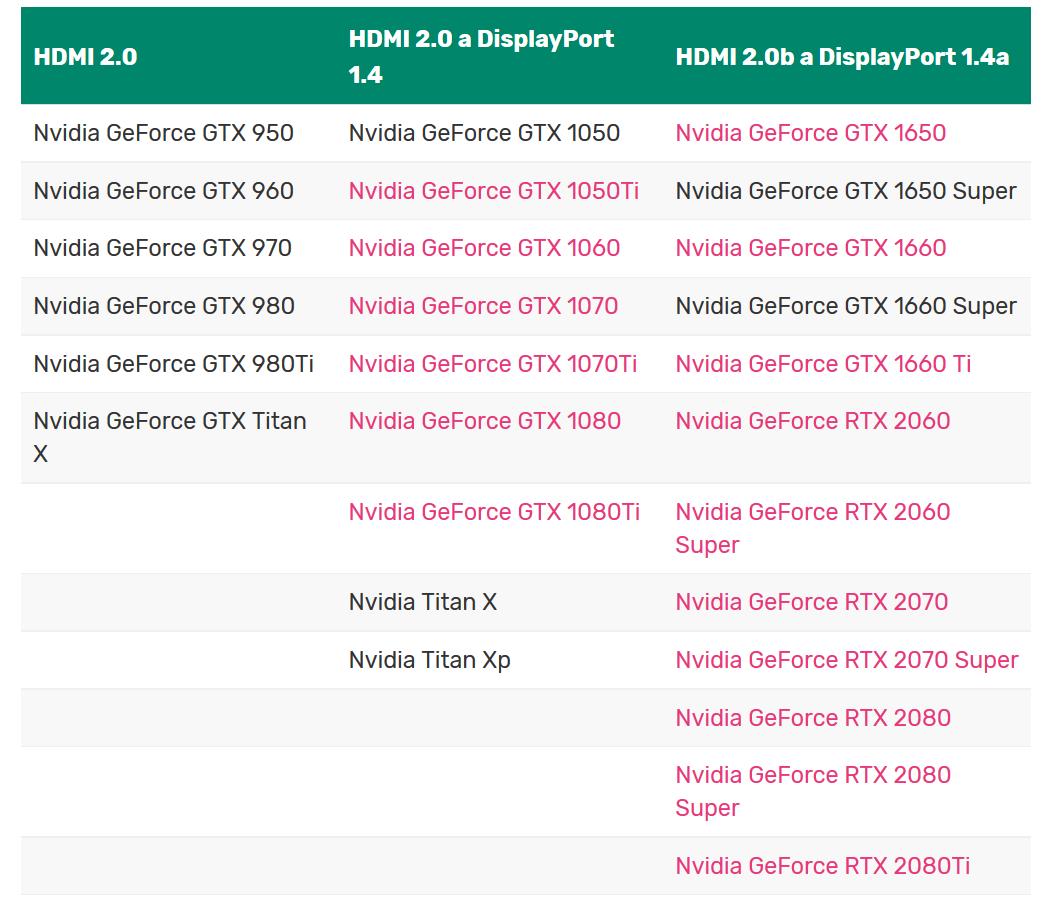Open the Nvidia GeForce GTX 1070Ti link
This screenshot has height=911, width=1057.
pos(493,364)
